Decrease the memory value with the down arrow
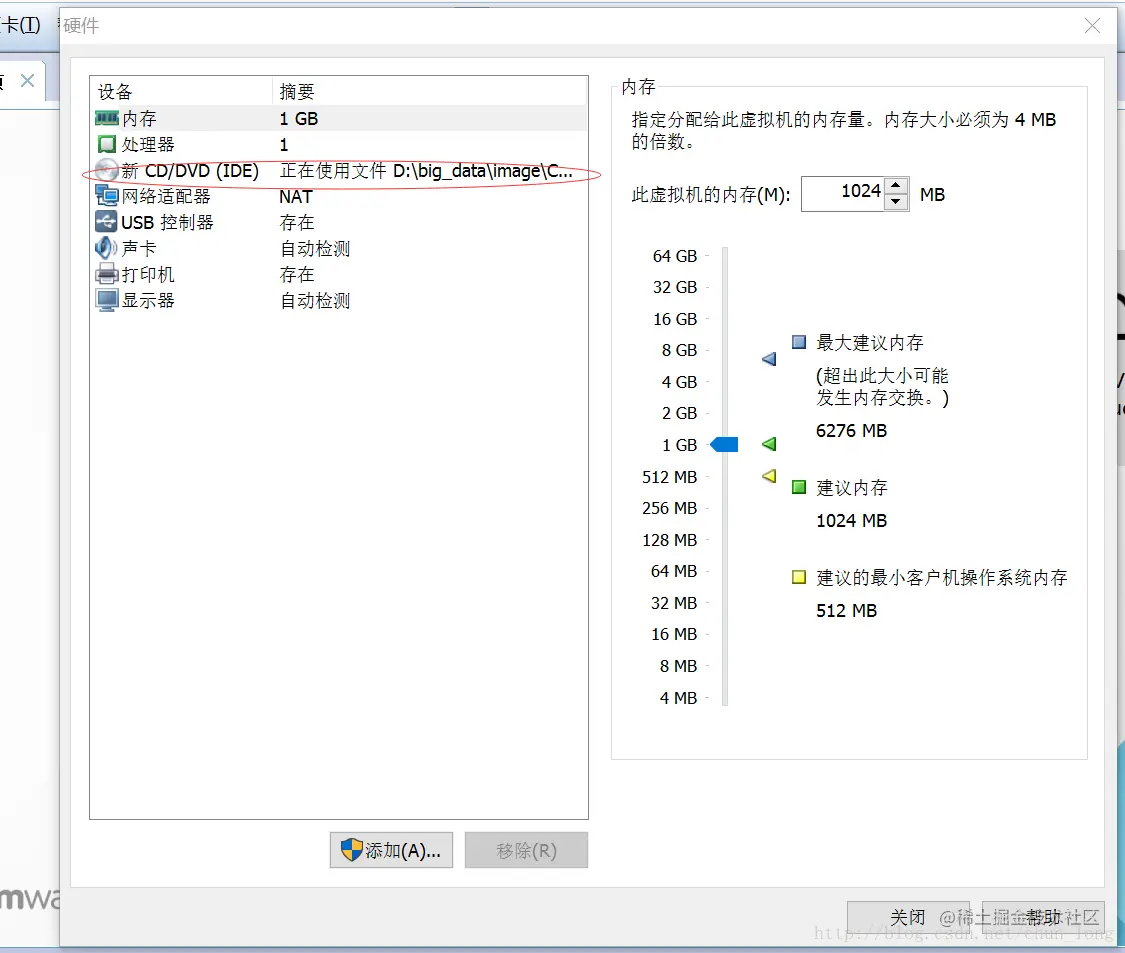This screenshot has height=953, width=1125. click(895, 202)
